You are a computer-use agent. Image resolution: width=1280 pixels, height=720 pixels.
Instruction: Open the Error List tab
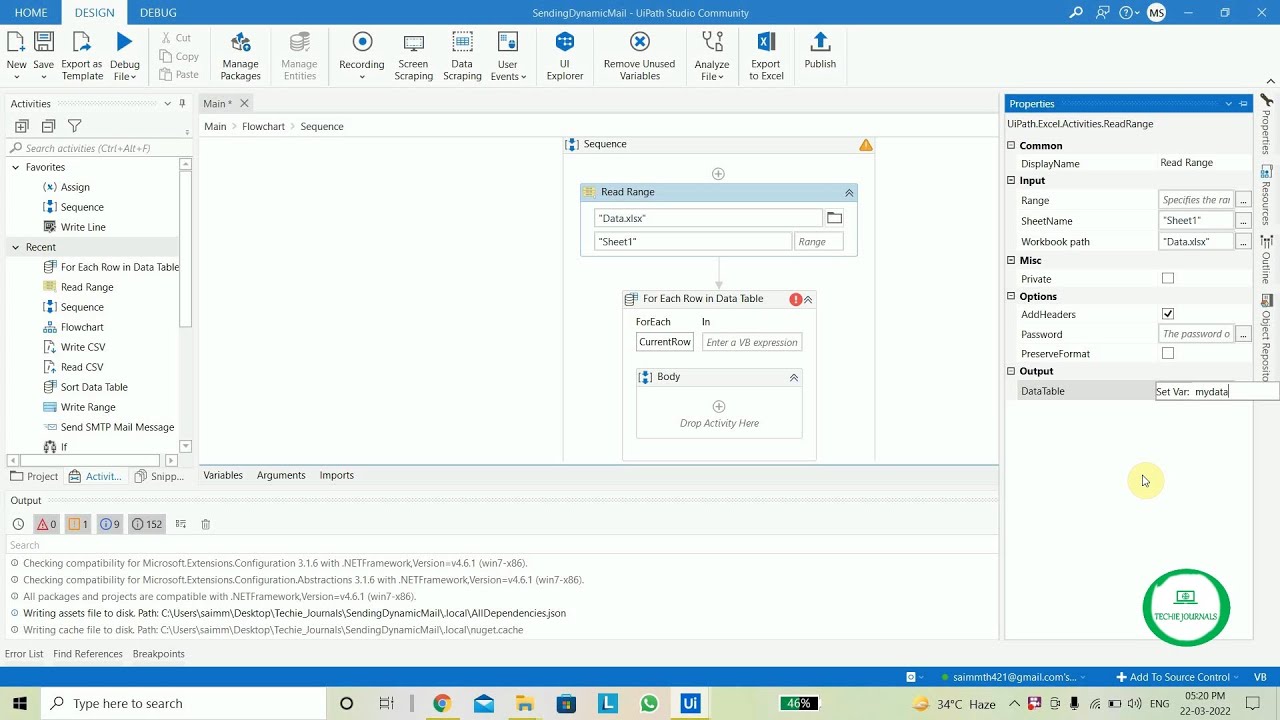coord(24,654)
